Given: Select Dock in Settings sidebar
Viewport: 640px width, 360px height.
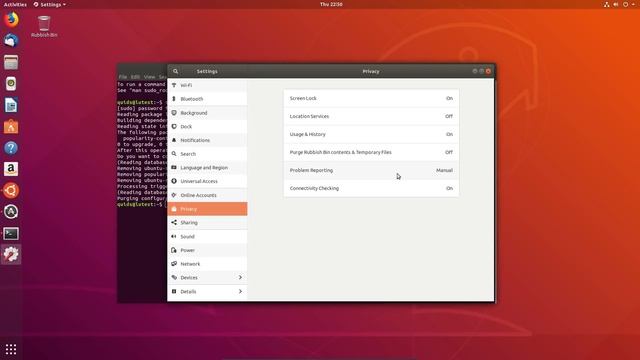Looking at the screenshot, I should (207, 127).
